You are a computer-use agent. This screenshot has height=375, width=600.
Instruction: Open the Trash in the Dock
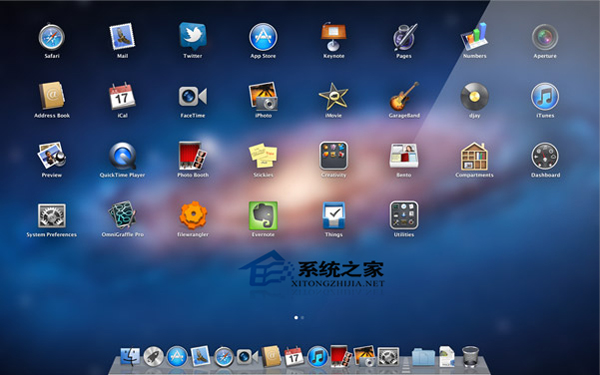(x=470, y=357)
